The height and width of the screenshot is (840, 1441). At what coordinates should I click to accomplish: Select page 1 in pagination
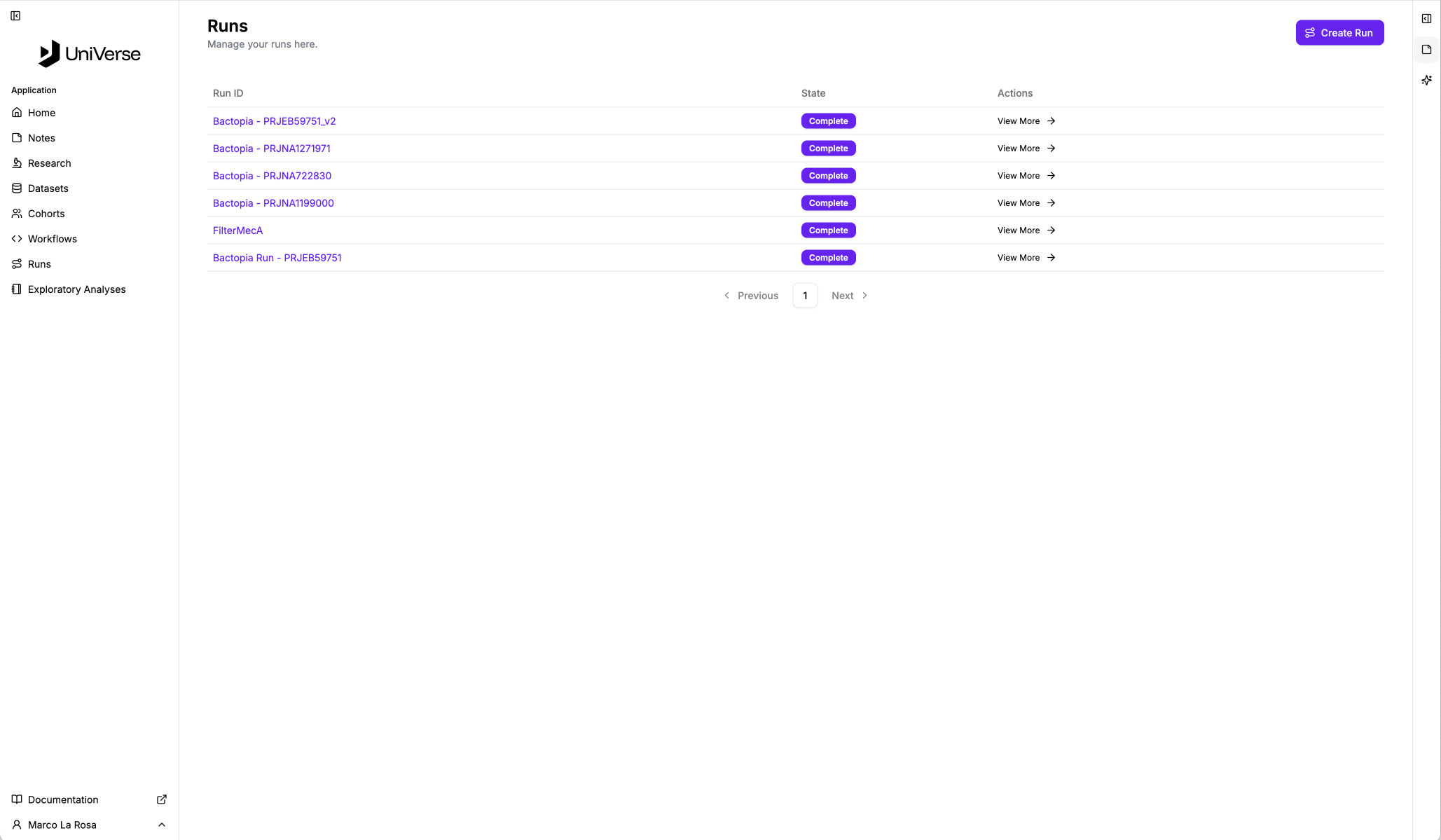(x=805, y=296)
